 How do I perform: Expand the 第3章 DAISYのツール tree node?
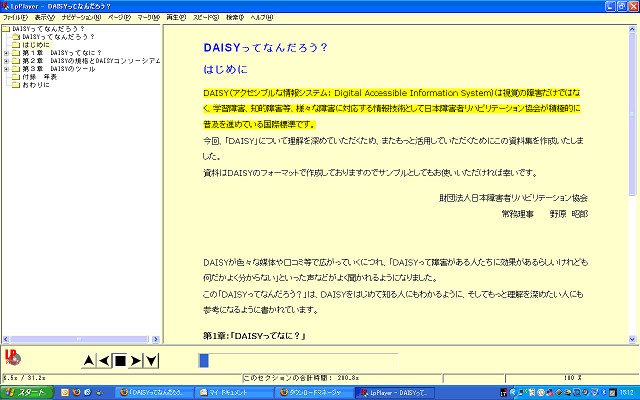point(7,68)
